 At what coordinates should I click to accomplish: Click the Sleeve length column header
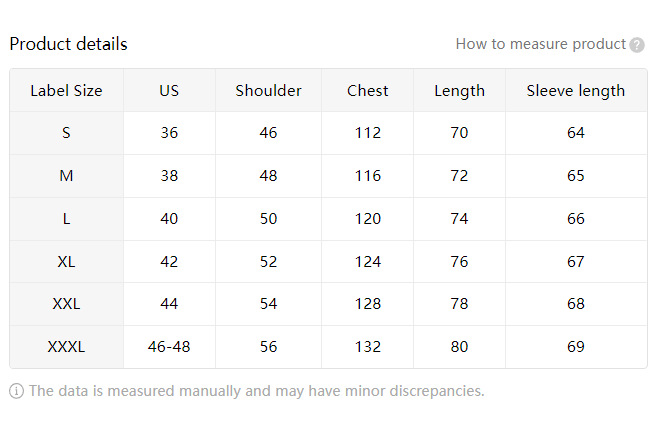pos(575,91)
